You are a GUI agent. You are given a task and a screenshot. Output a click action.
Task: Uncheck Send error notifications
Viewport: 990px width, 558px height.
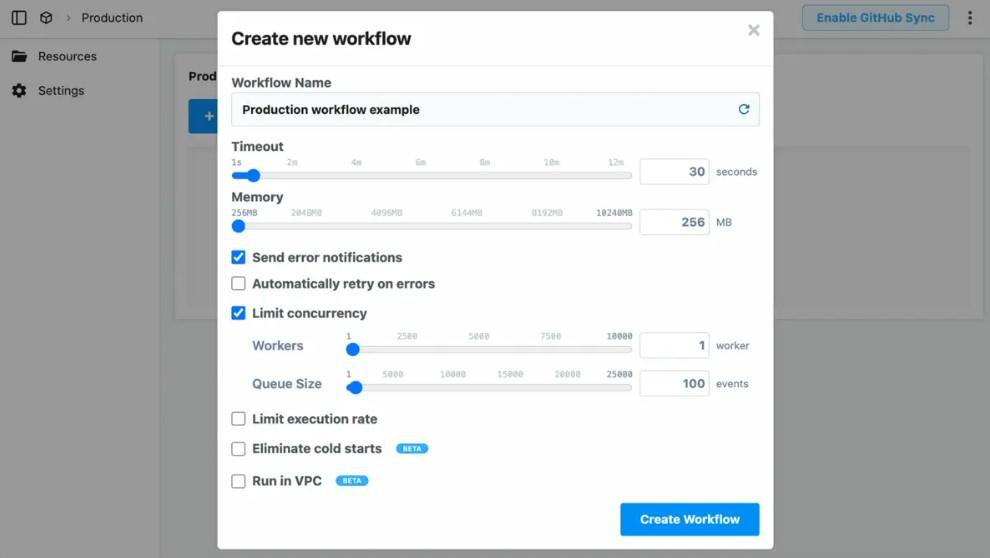(239, 257)
